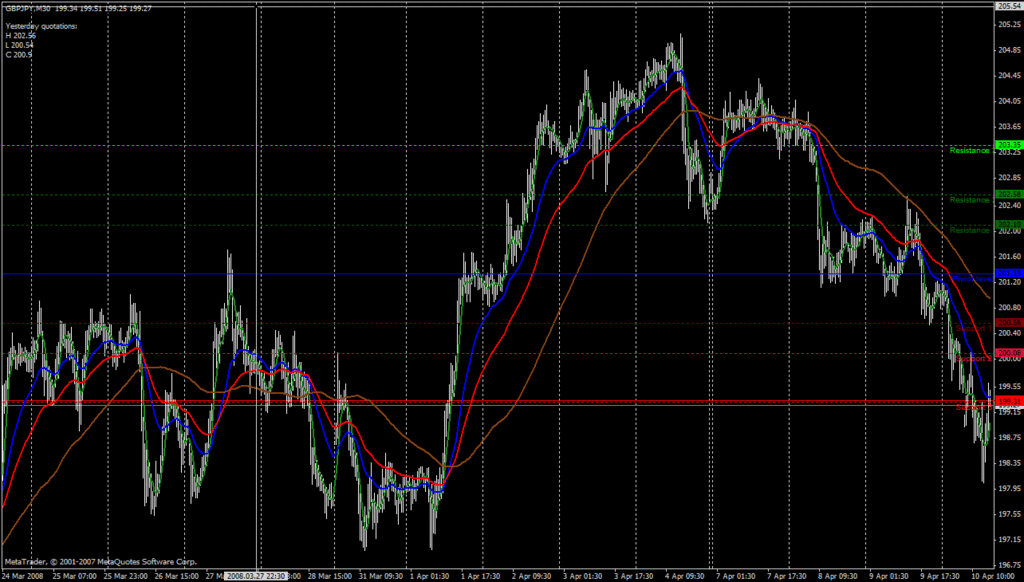Click the 'Support 1' label
This screenshot has height=582, width=1024.
(x=974, y=328)
